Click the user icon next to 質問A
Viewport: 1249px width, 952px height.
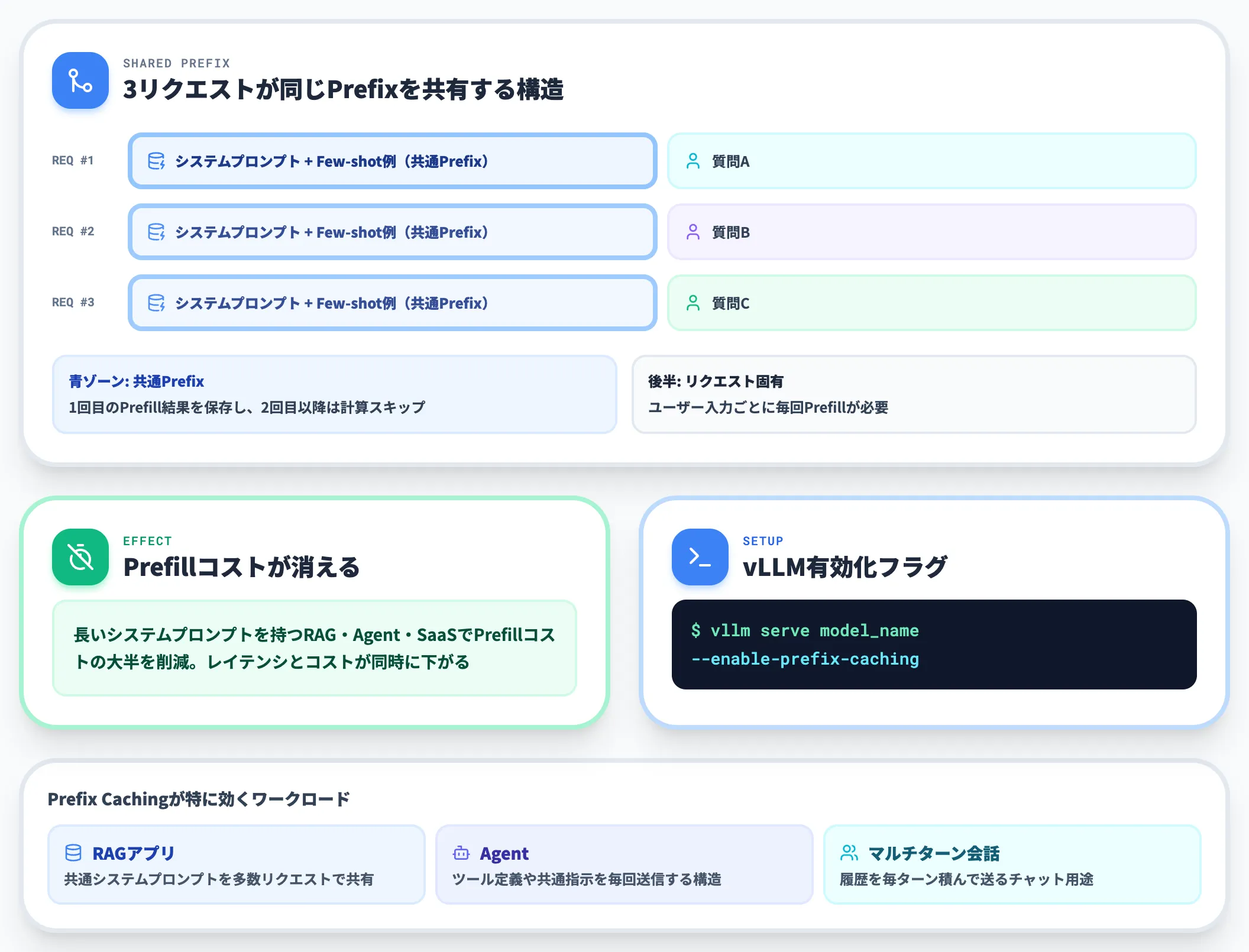click(693, 161)
